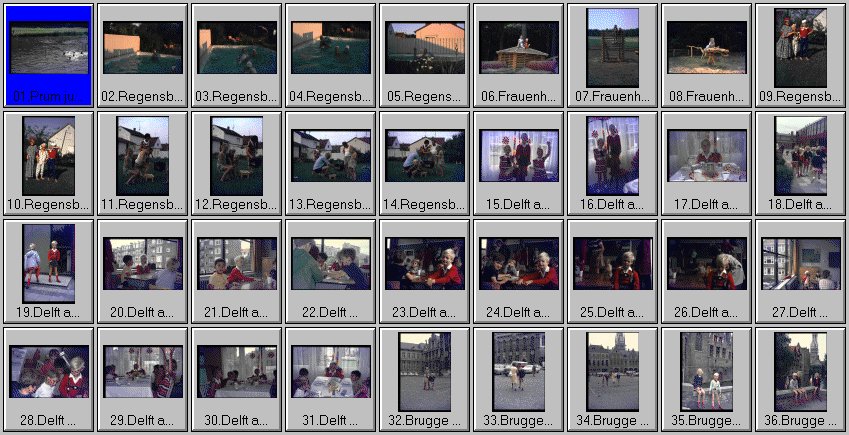Click the 10.Regensb thumbnail

coord(49,156)
